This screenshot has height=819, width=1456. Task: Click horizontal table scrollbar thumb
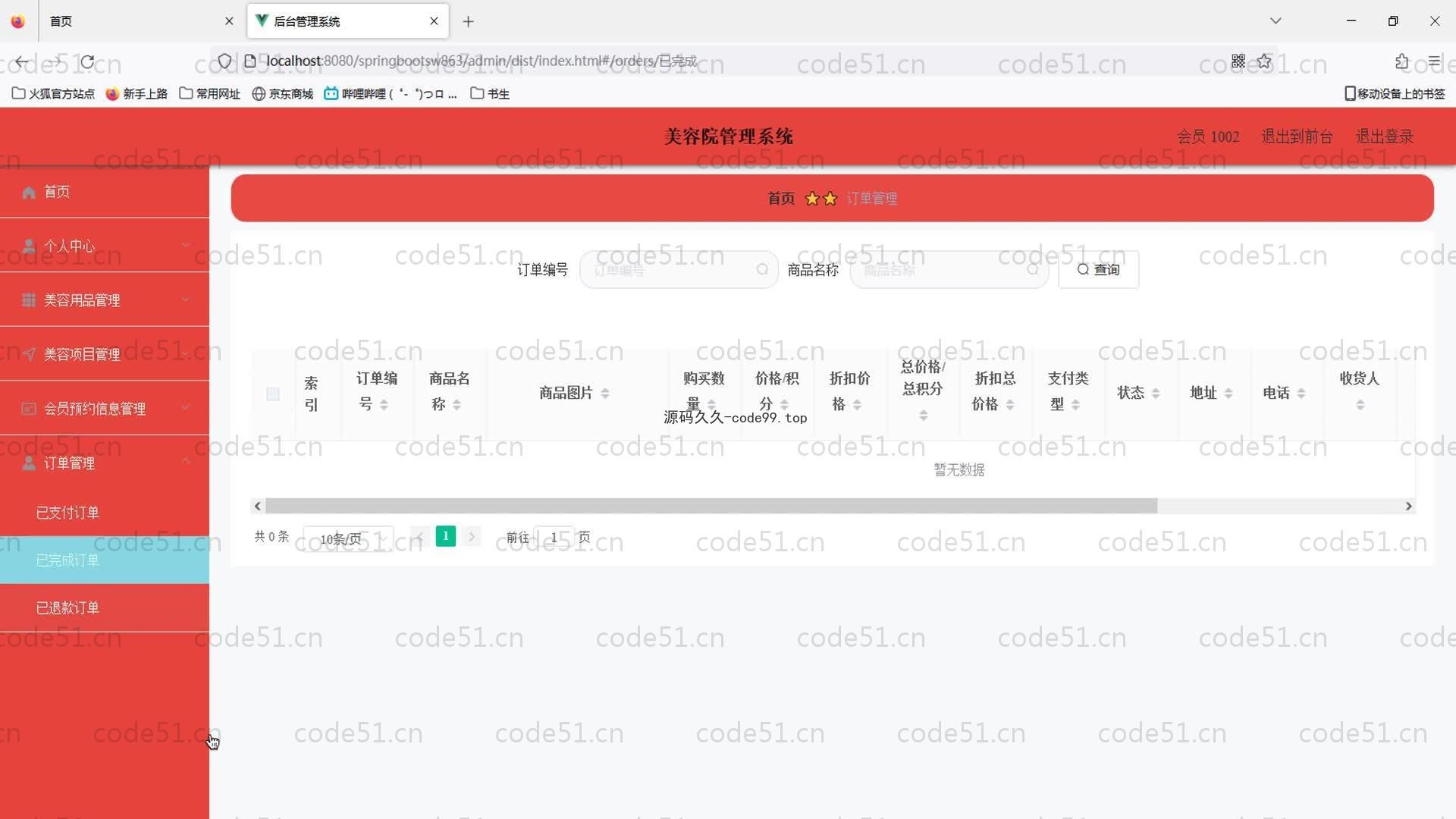(711, 506)
